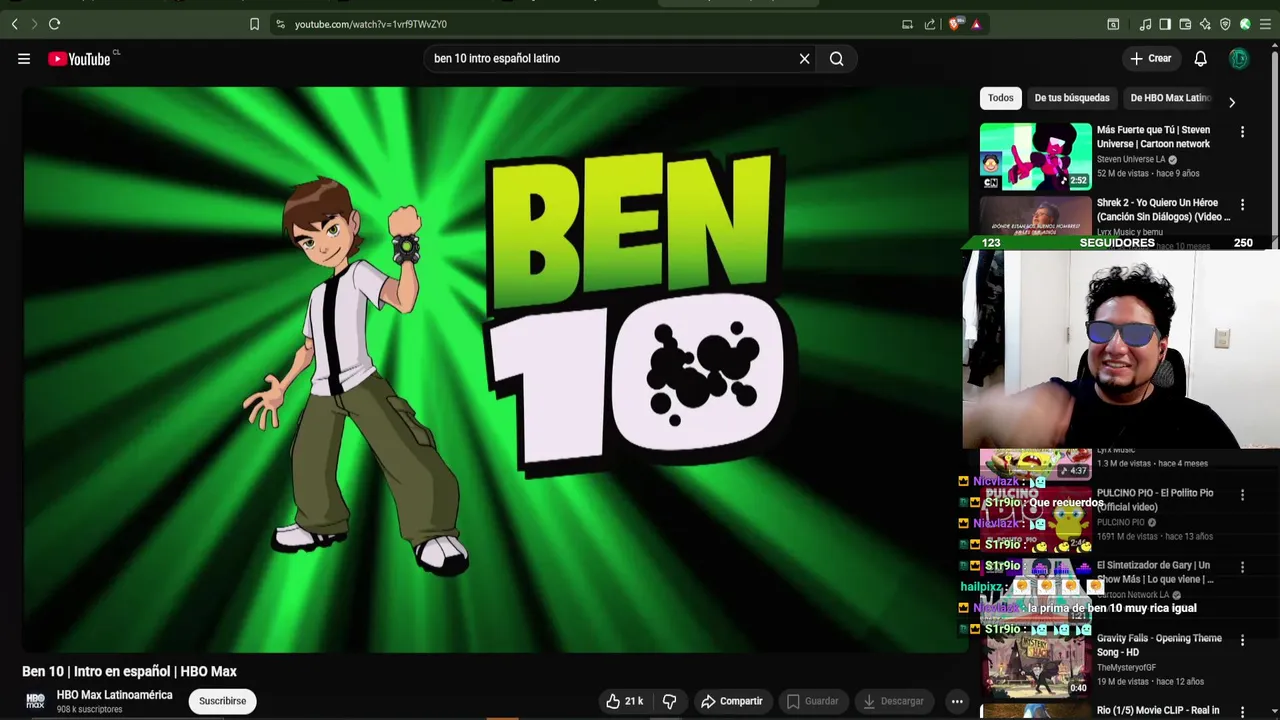Open Shrek 2 Yo Quiero Un Héroe title

1164,210
